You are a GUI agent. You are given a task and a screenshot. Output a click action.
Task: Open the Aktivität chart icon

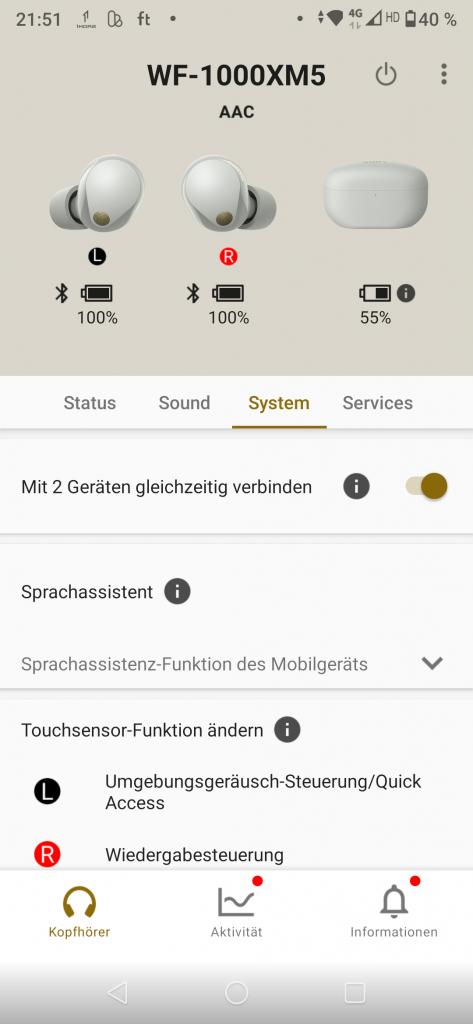236,902
